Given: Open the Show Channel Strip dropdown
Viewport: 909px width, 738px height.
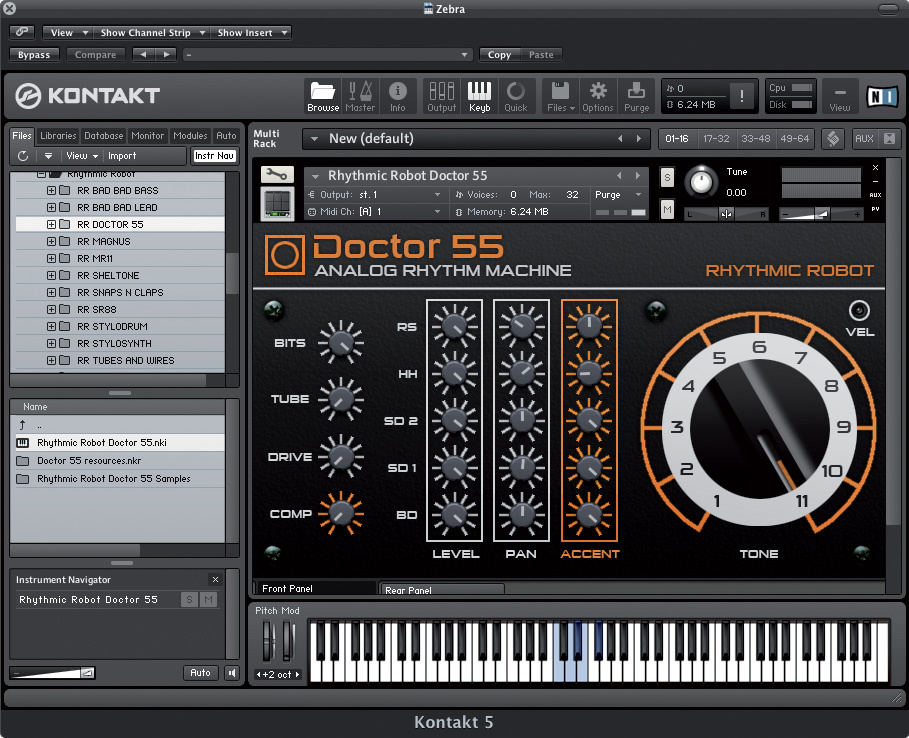Looking at the screenshot, I should 151,32.
